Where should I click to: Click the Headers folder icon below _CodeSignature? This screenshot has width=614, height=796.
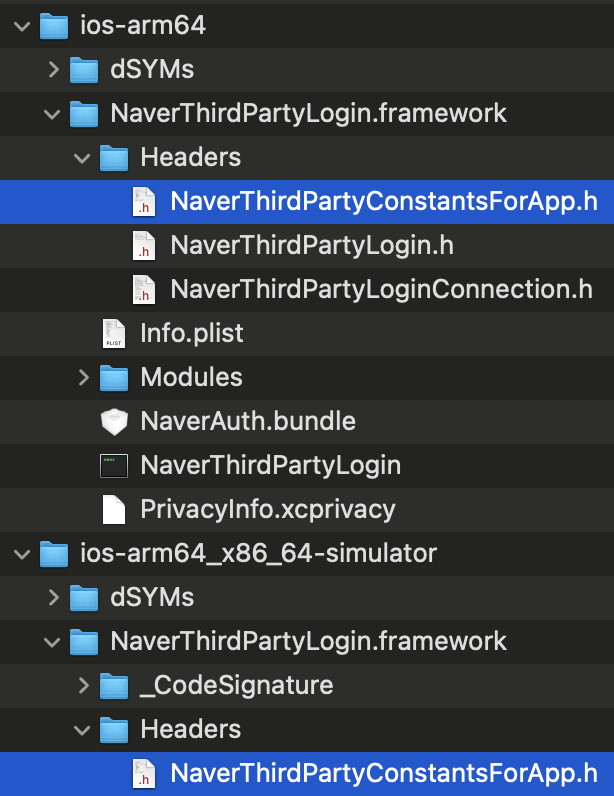(114, 729)
